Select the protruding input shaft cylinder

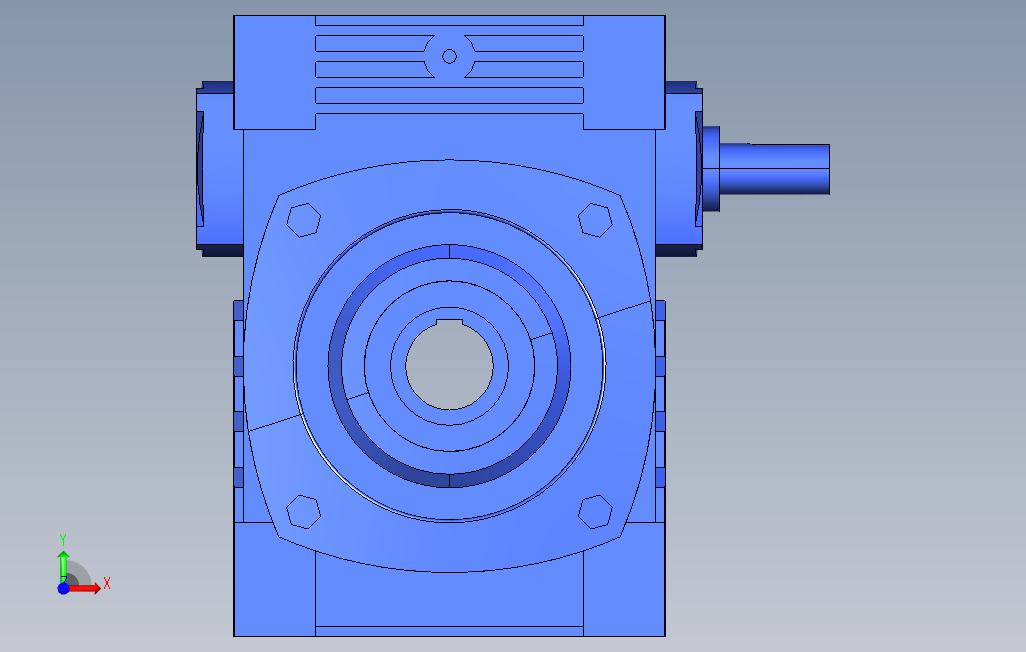click(x=775, y=170)
